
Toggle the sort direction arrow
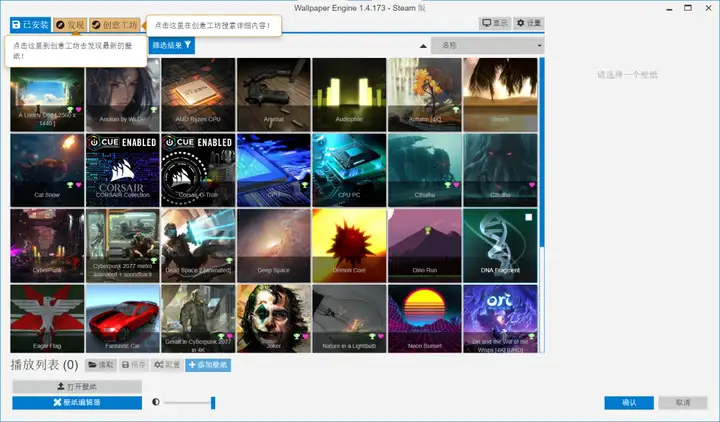(x=423, y=46)
